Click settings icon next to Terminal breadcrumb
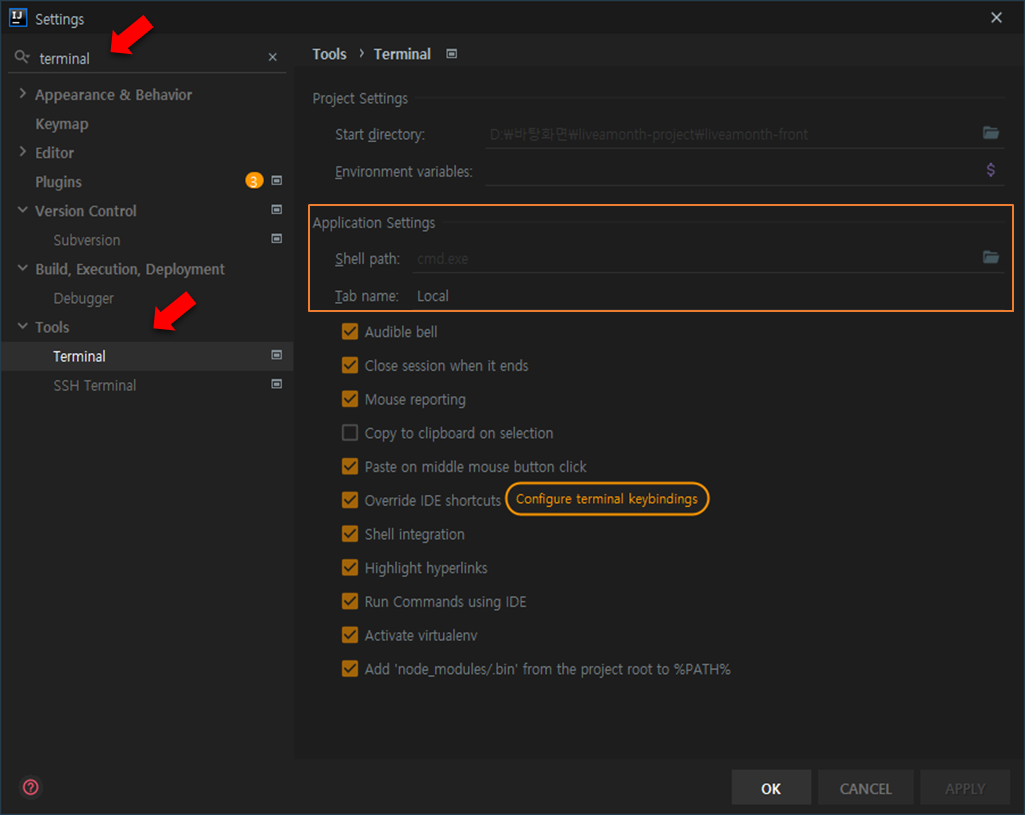This screenshot has height=815, width=1025. (451, 53)
